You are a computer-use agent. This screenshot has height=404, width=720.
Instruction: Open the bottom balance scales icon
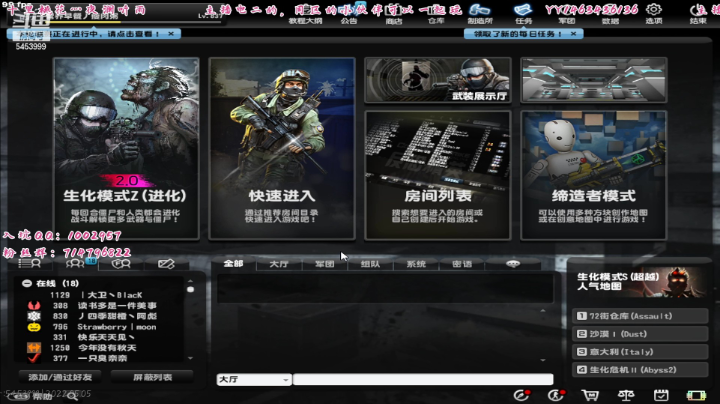pos(626,395)
